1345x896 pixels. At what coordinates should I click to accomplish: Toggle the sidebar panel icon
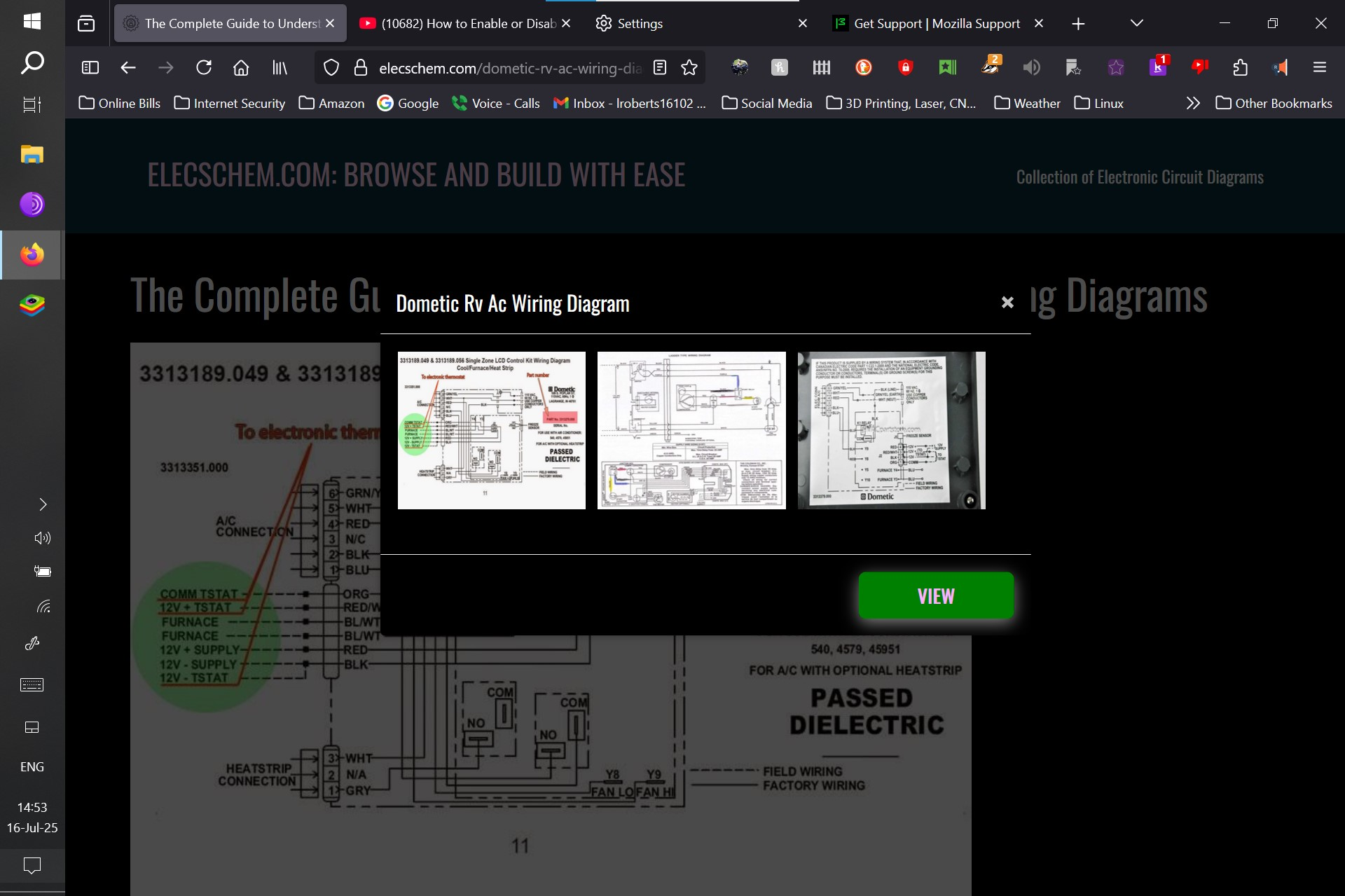tap(90, 67)
